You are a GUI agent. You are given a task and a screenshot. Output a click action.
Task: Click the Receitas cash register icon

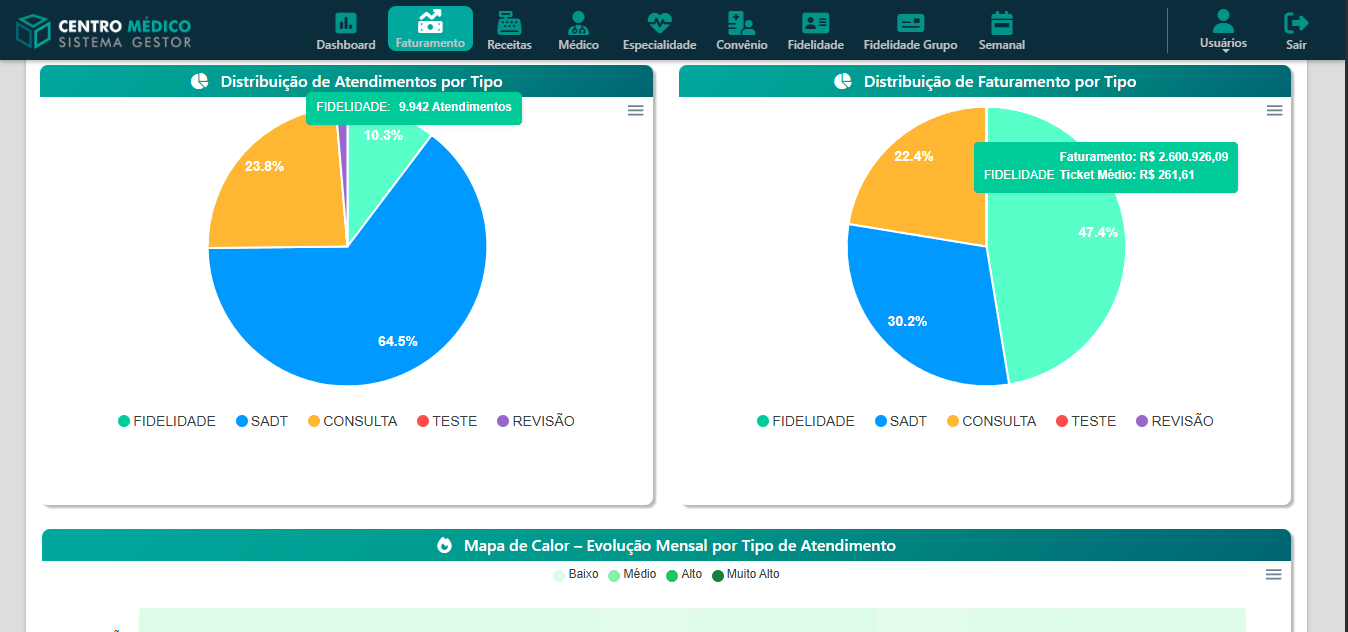point(509,23)
